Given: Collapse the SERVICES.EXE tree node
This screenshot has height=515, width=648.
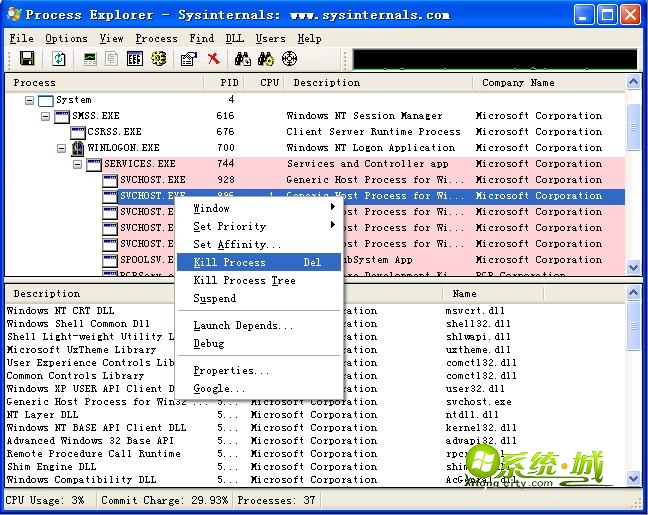Looking at the screenshot, I should [x=78, y=164].
